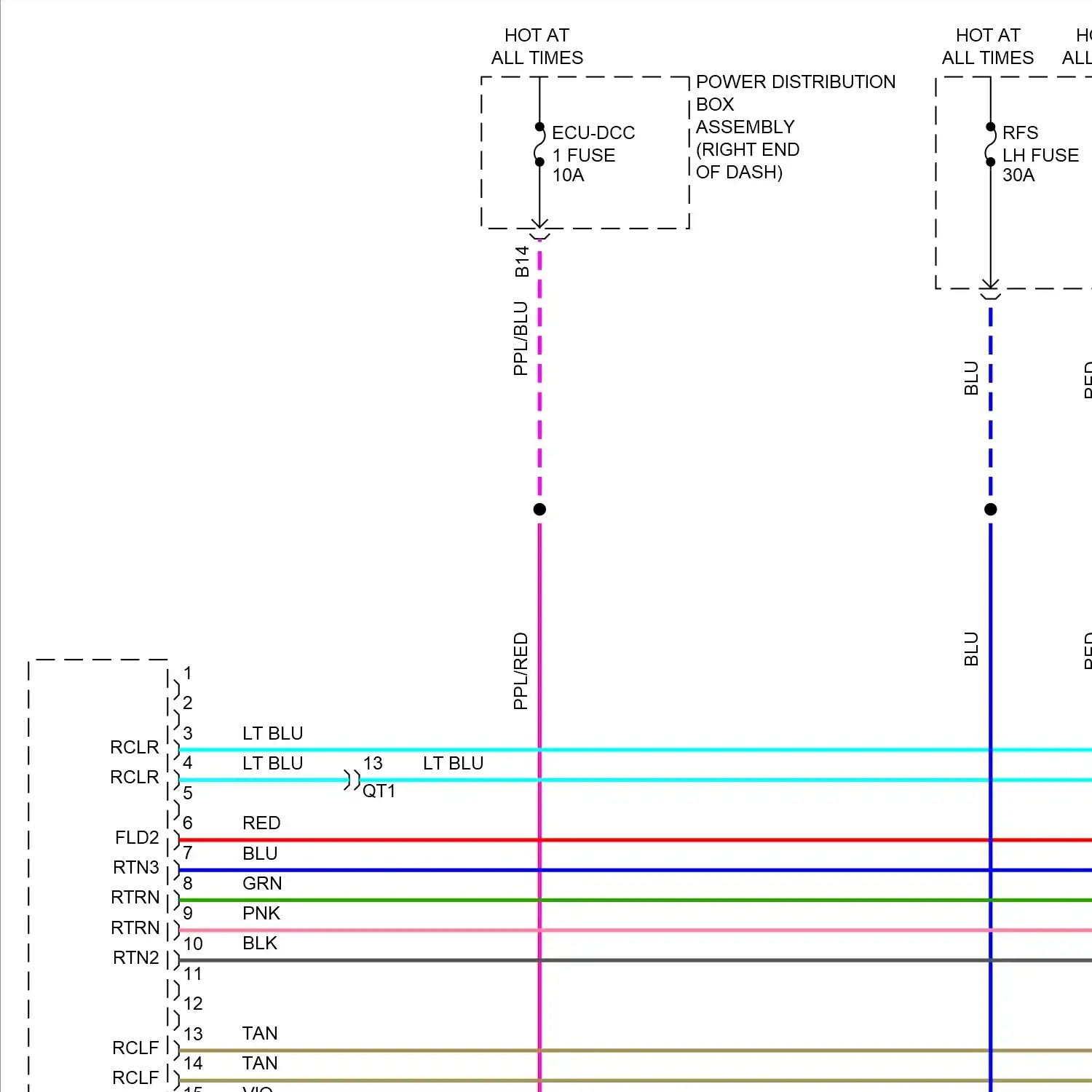
Task: Click HOT AT ALL TIMES above RFS LH fuse
Action: pyautogui.click(x=988, y=47)
